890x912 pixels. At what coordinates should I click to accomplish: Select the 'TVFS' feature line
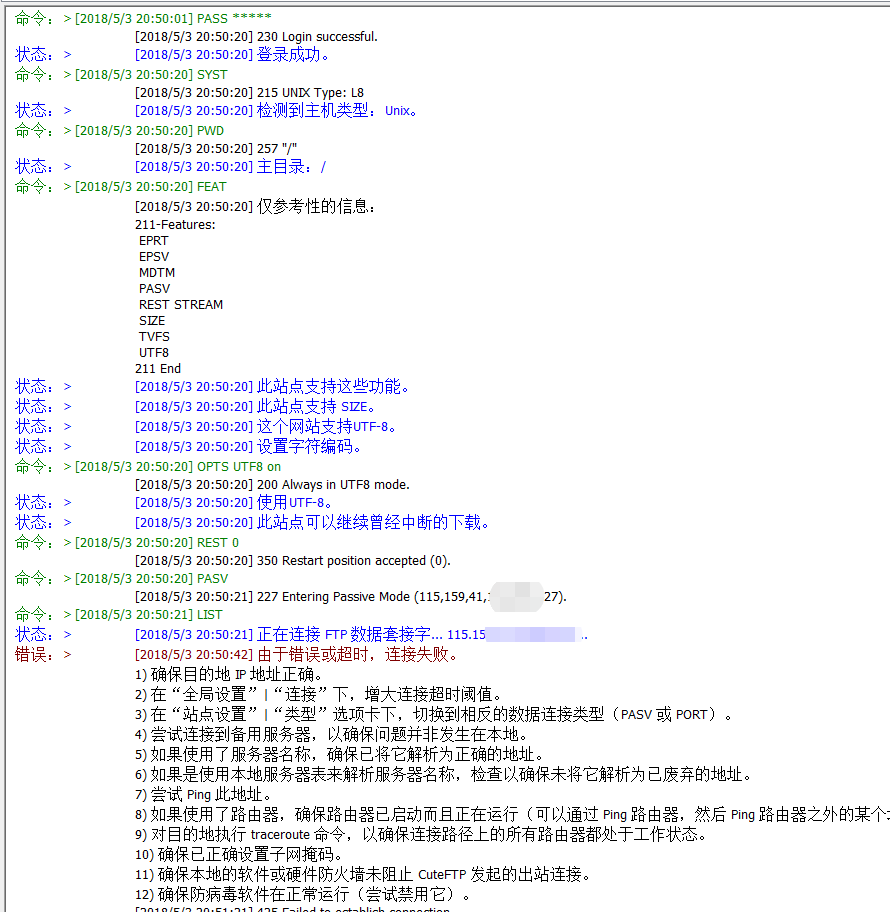154,337
